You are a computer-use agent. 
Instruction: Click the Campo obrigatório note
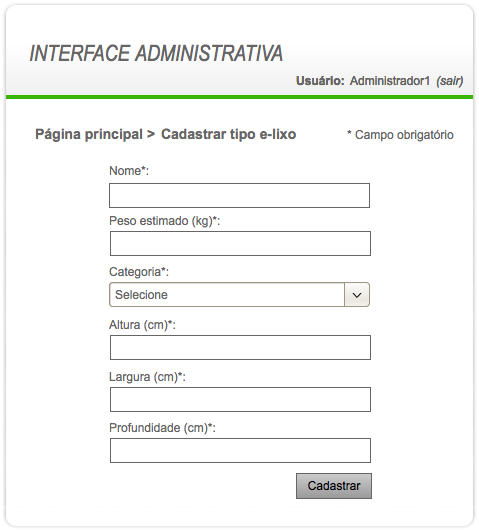tap(400, 135)
